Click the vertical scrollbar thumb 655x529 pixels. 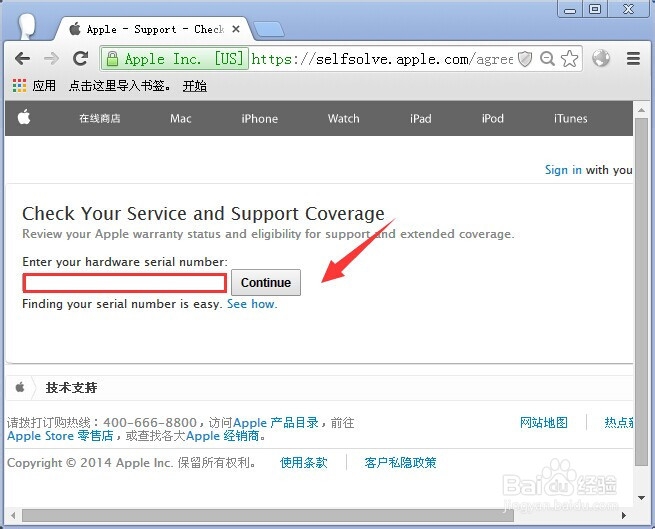click(641, 292)
